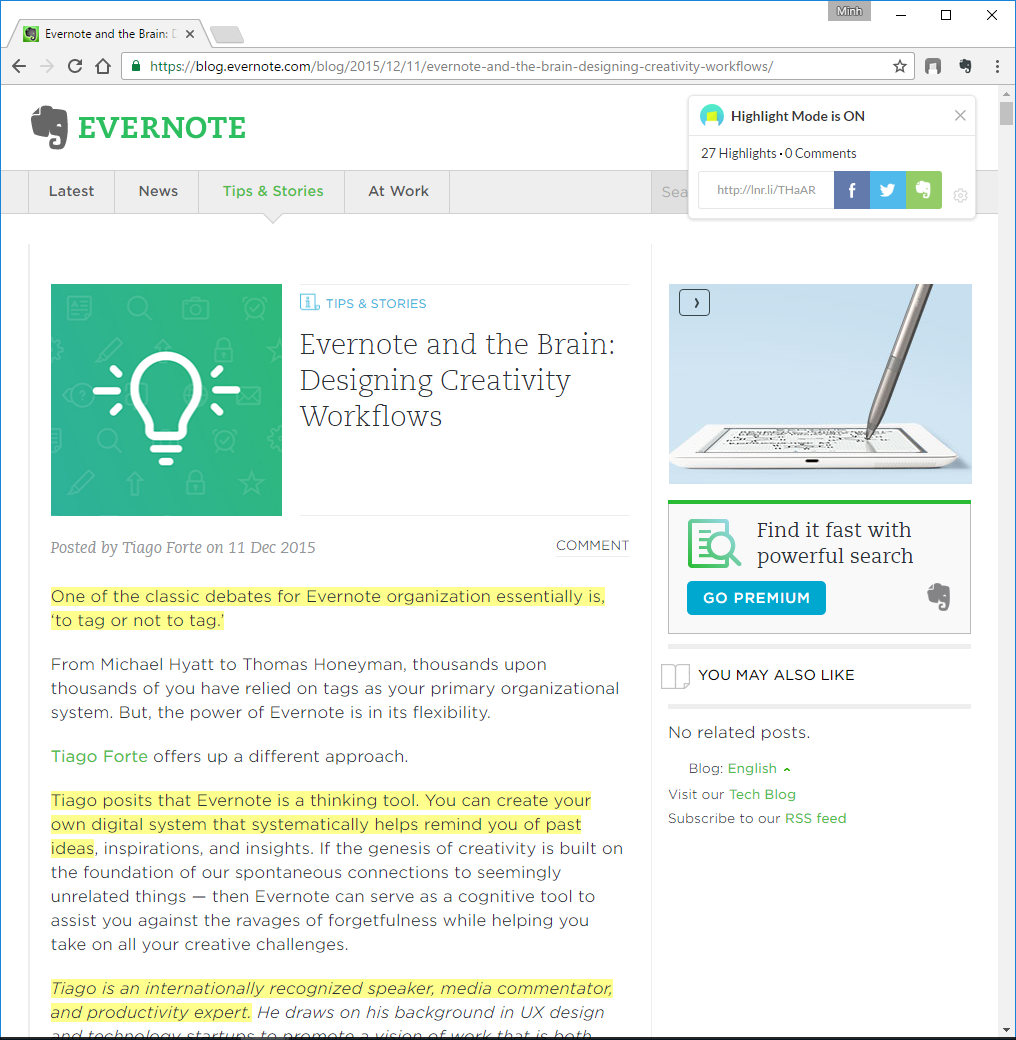Click highlighted text 'to tag or not to tag'

tap(137, 620)
